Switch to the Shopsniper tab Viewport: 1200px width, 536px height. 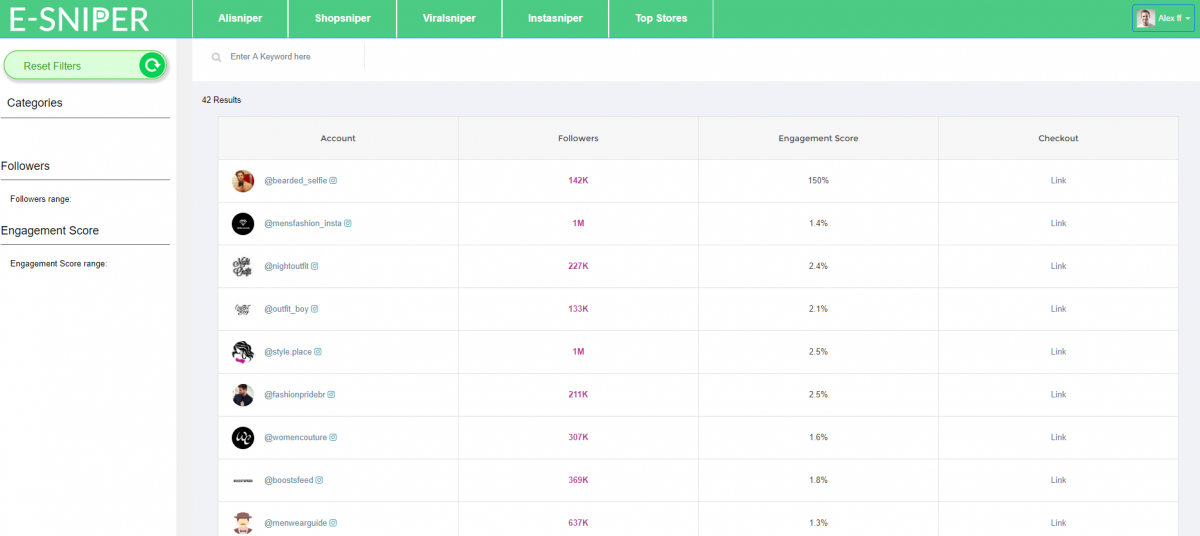pos(342,18)
